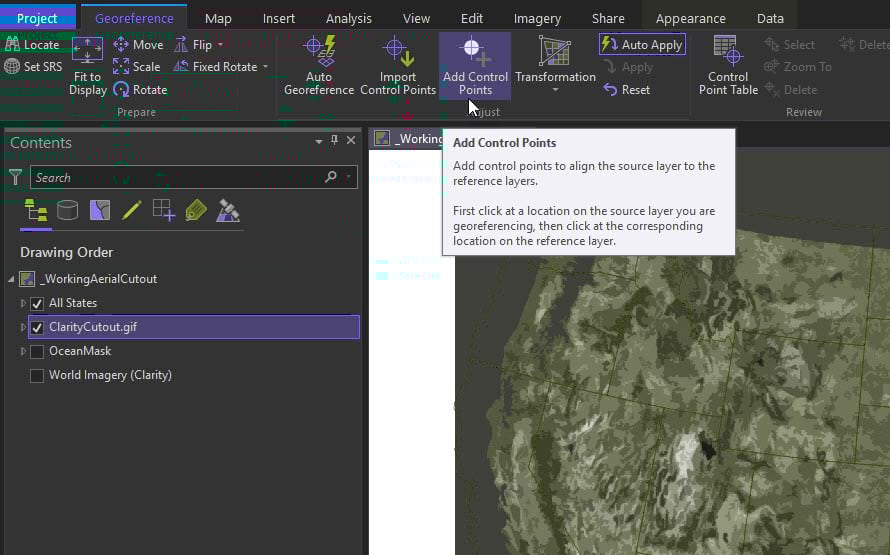Switch to the Map tab
The image size is (890, 555).
[x=218, y=18]
